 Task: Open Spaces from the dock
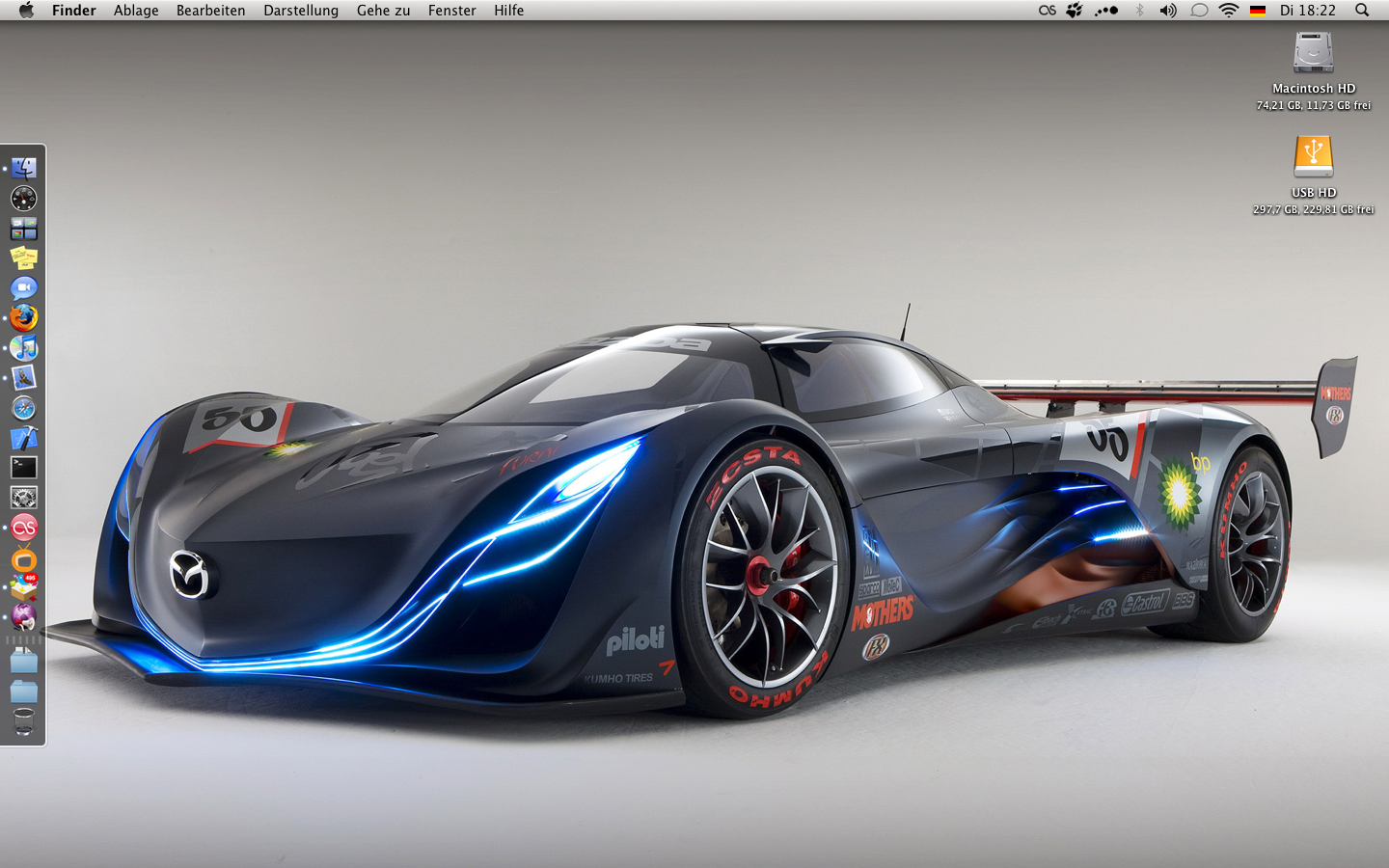[x=23, y=229]
